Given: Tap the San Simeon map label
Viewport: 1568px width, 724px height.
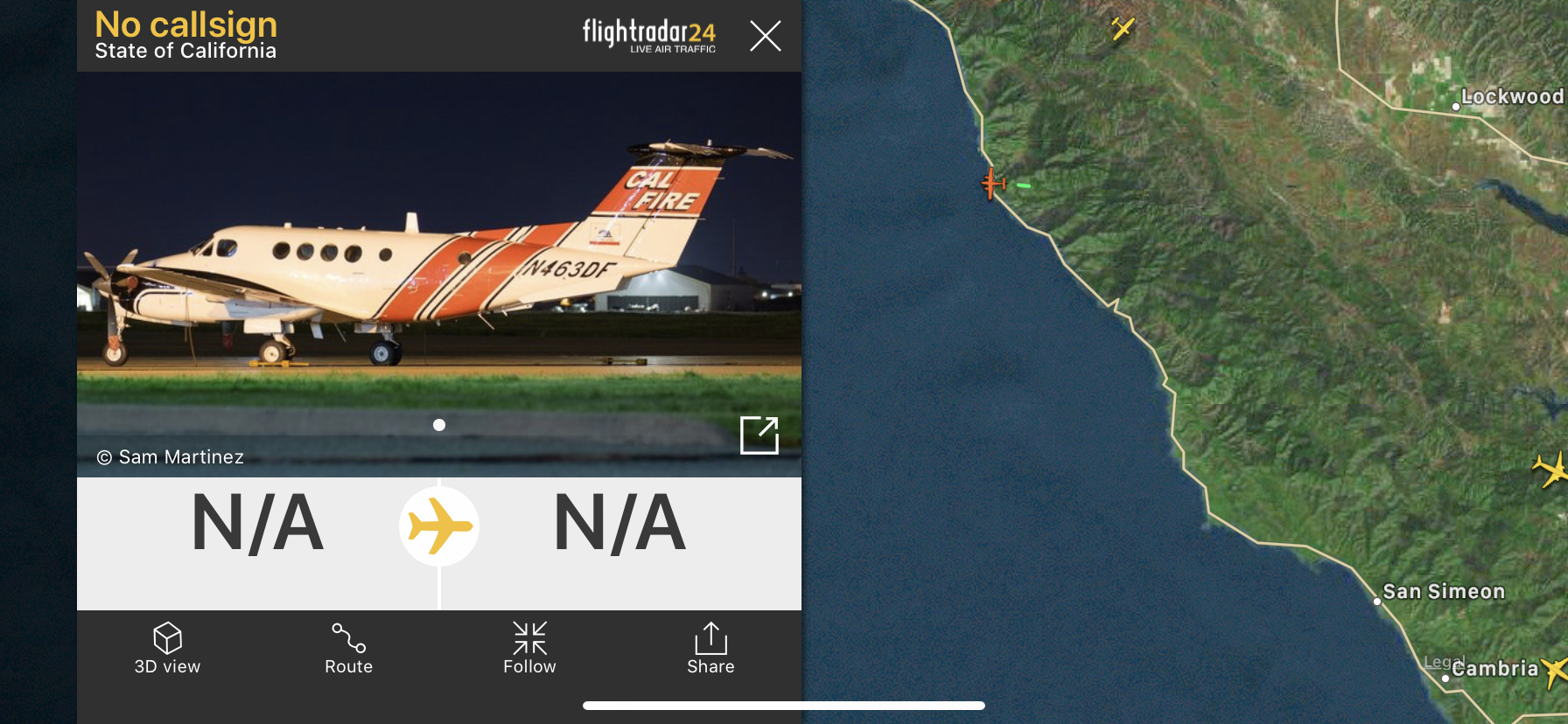Looking at the screenshot, I should pyautogui.click(x=1444, y=592).
